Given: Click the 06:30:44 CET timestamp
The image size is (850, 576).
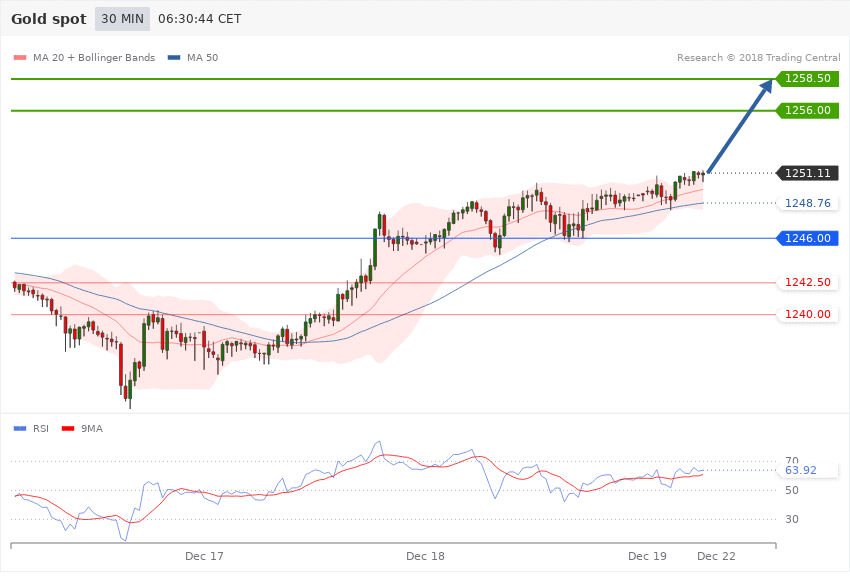Looking at the screenshot, I should click(x=199, y=19).
